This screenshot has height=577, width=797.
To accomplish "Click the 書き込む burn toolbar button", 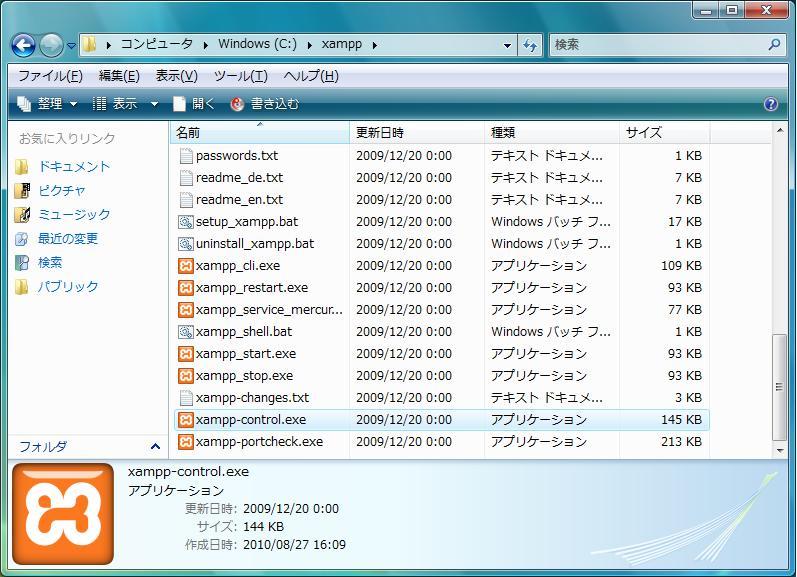I will (264, 104).
